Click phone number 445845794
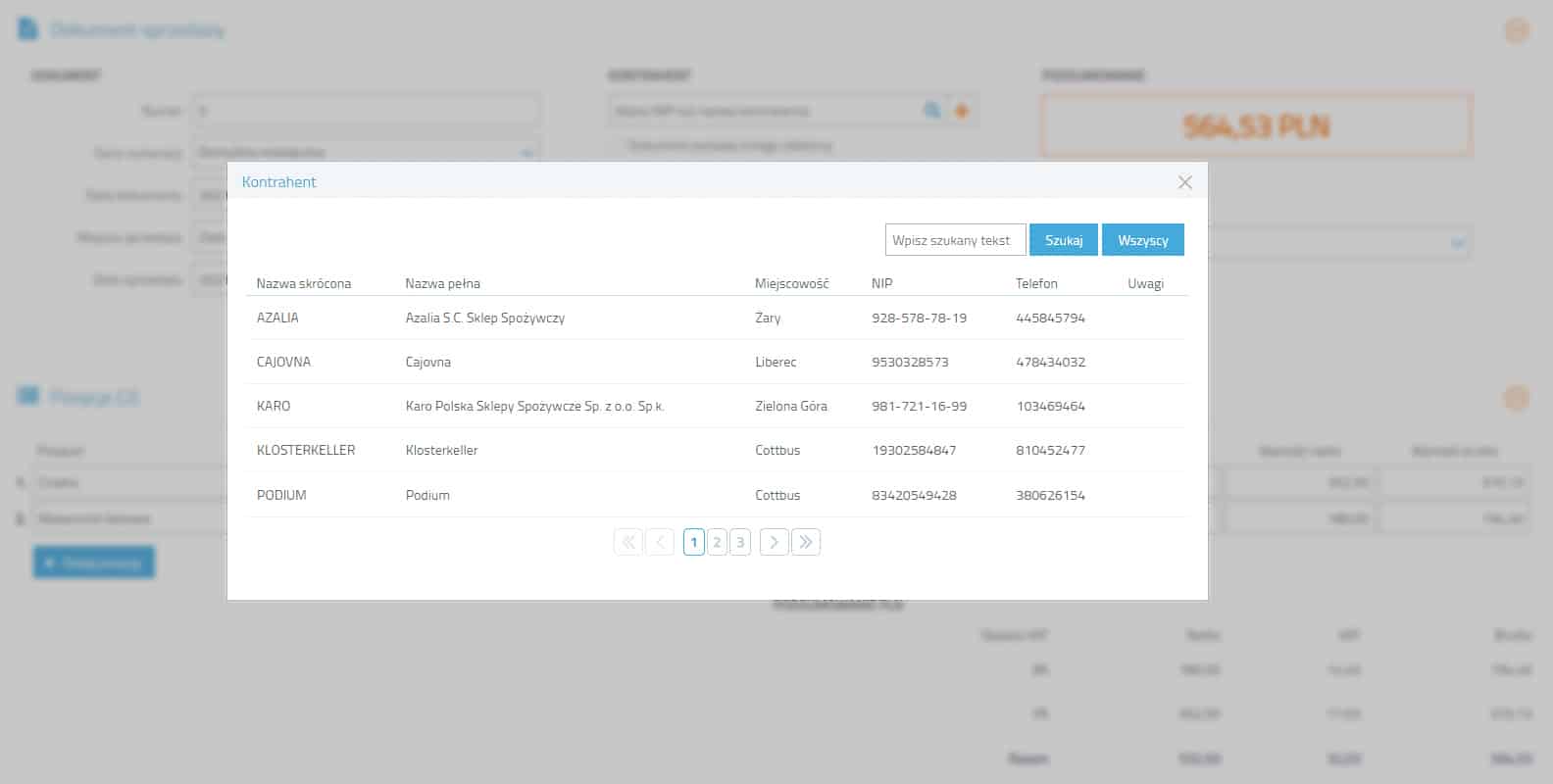This screenshot has height=784, width=1553. point(1051,318)
